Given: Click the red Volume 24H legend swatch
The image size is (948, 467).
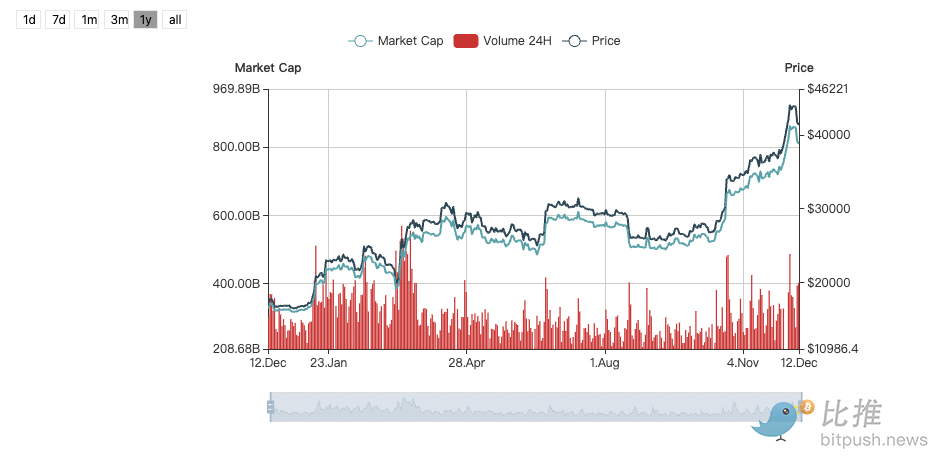Looking at the screenshot, I should [465, 41].
